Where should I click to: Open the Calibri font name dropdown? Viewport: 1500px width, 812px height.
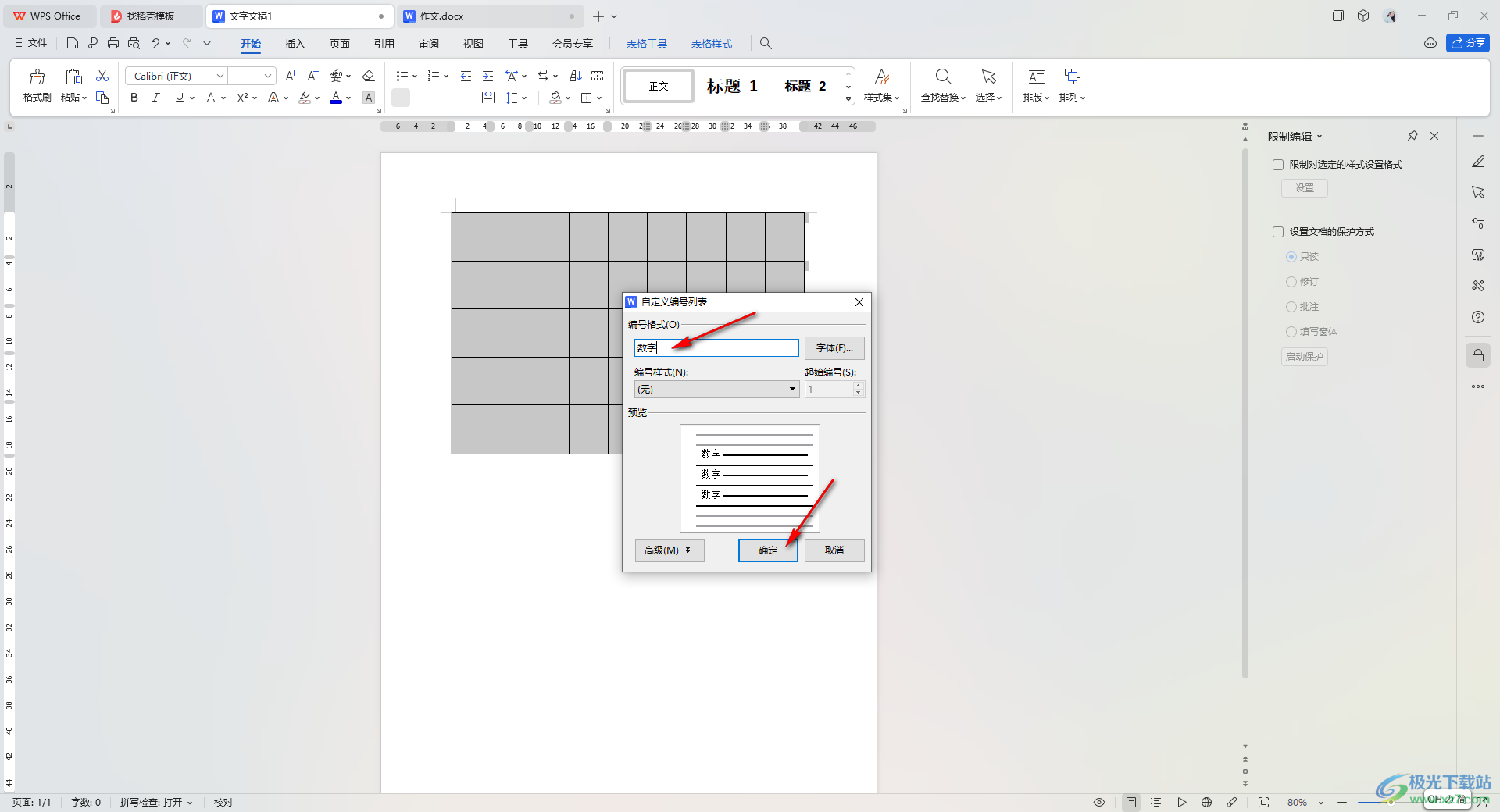[220, 76]
